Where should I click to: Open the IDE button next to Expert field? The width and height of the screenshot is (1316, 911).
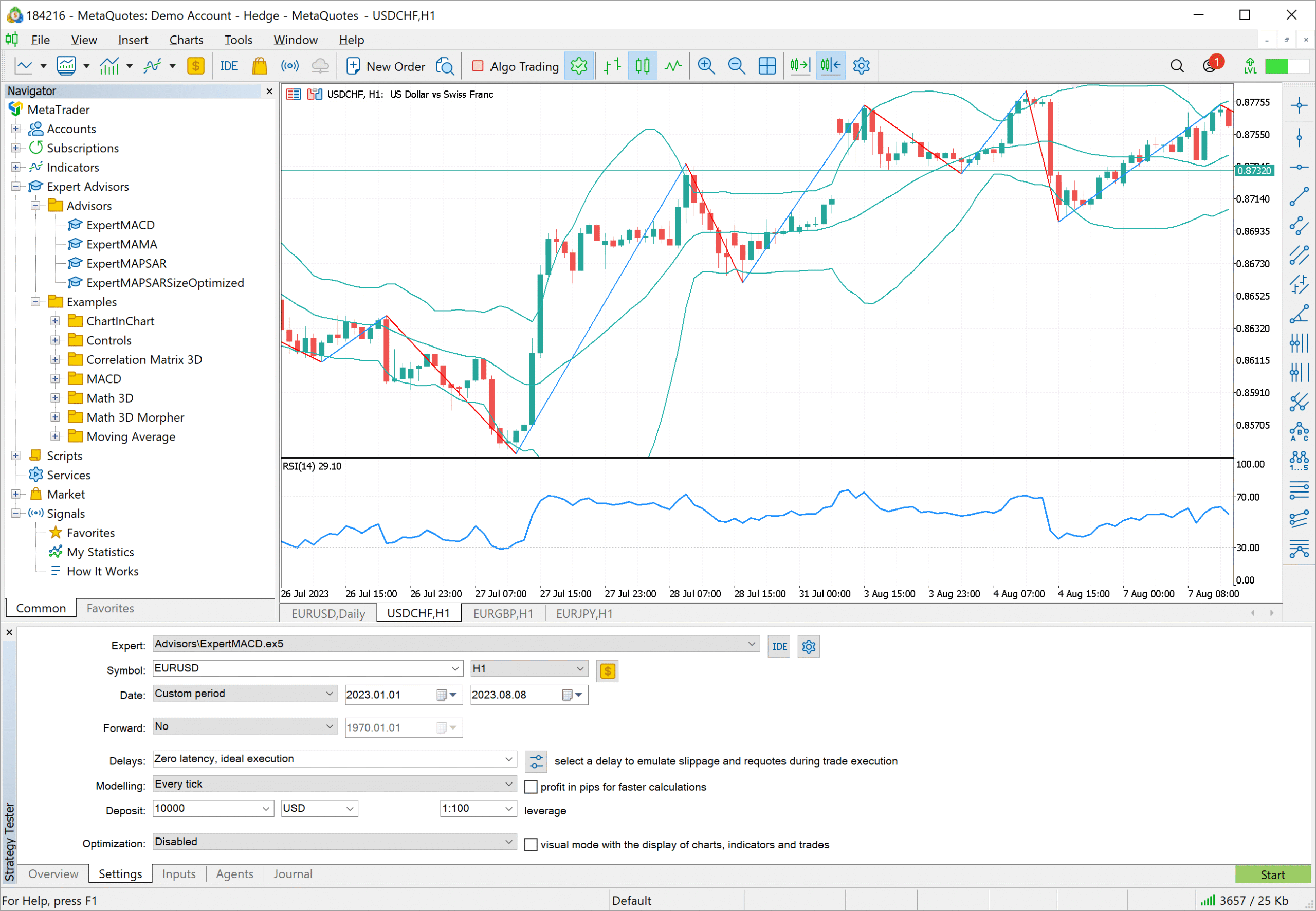(x=778, y=646)
